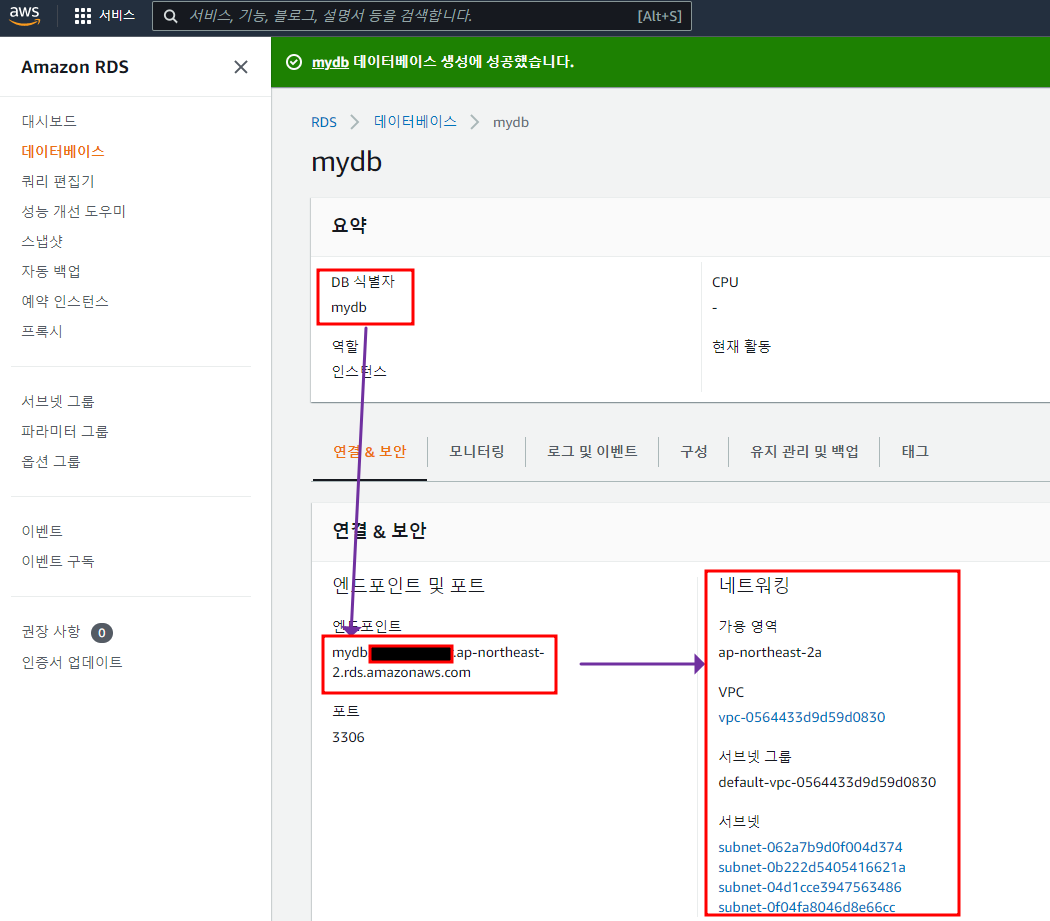Click availability zone ap-northeast-2a text
Image resolution: width=1050 pixels, height=921 pixels.
pos(769,652)
